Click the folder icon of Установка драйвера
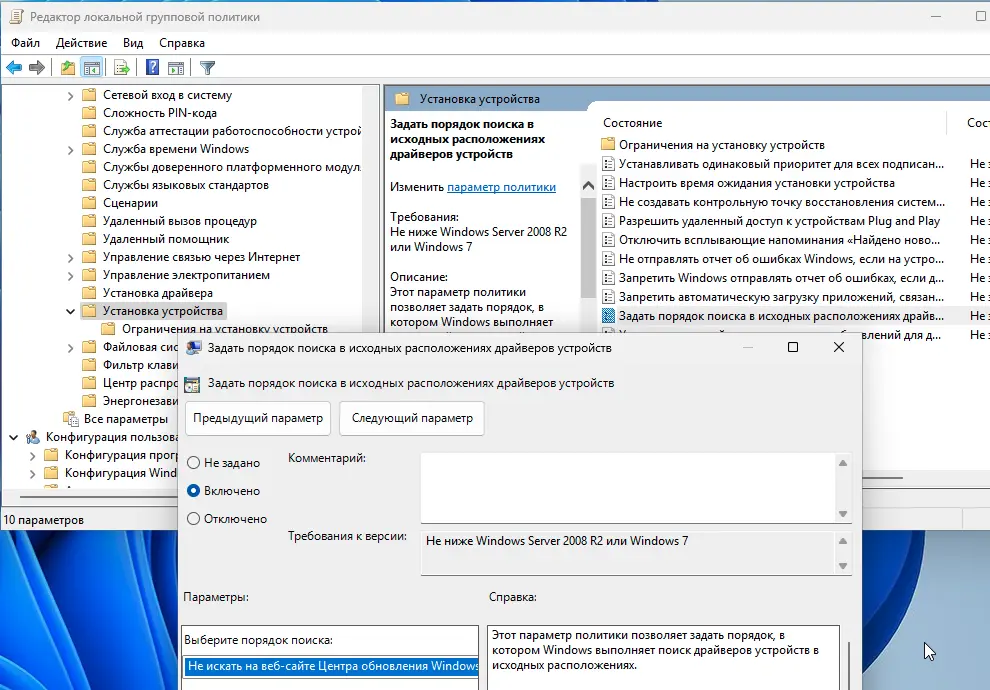 pos(90,293)
